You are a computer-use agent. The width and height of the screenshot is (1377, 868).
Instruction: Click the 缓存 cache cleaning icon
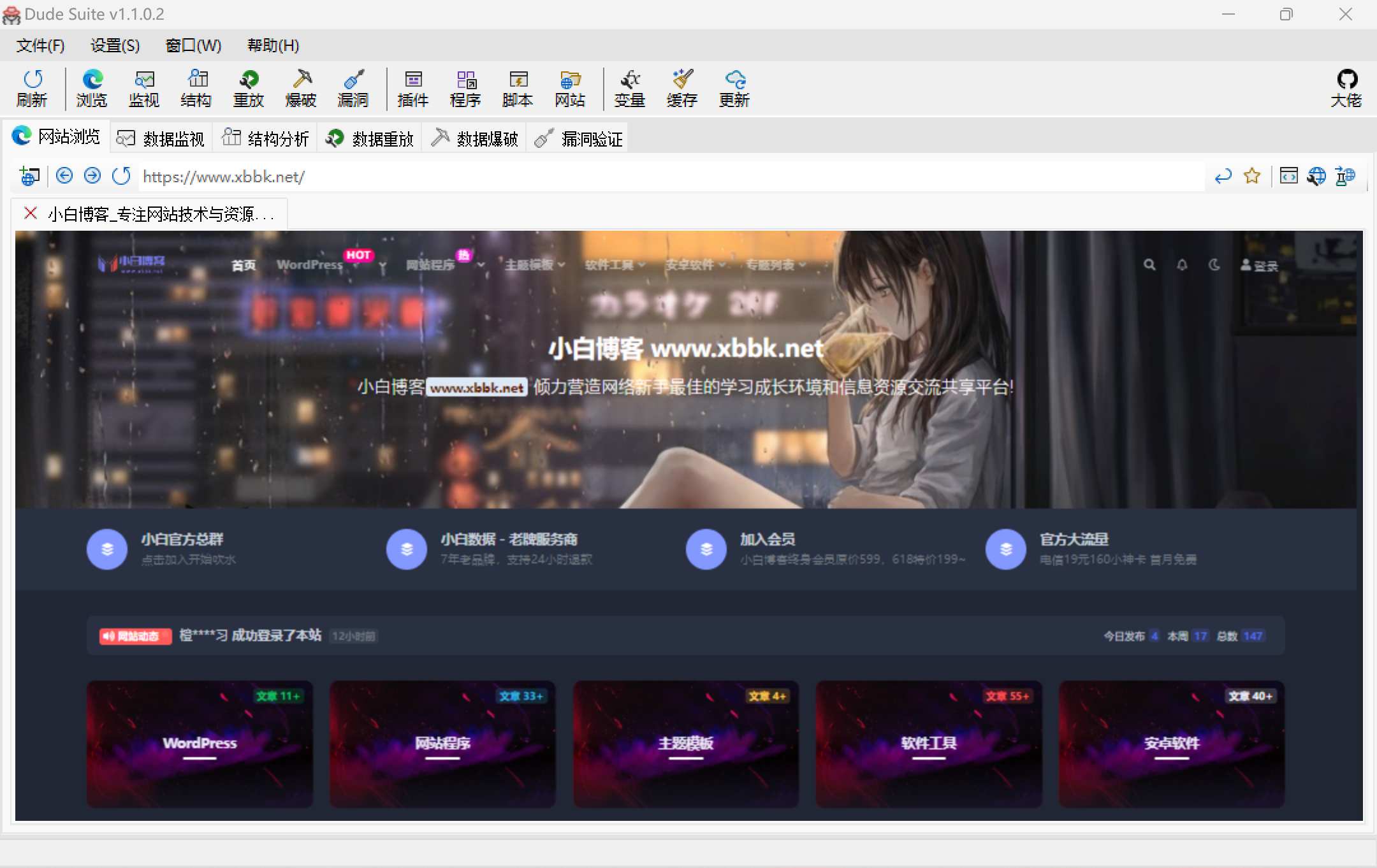tap(682, 89)
